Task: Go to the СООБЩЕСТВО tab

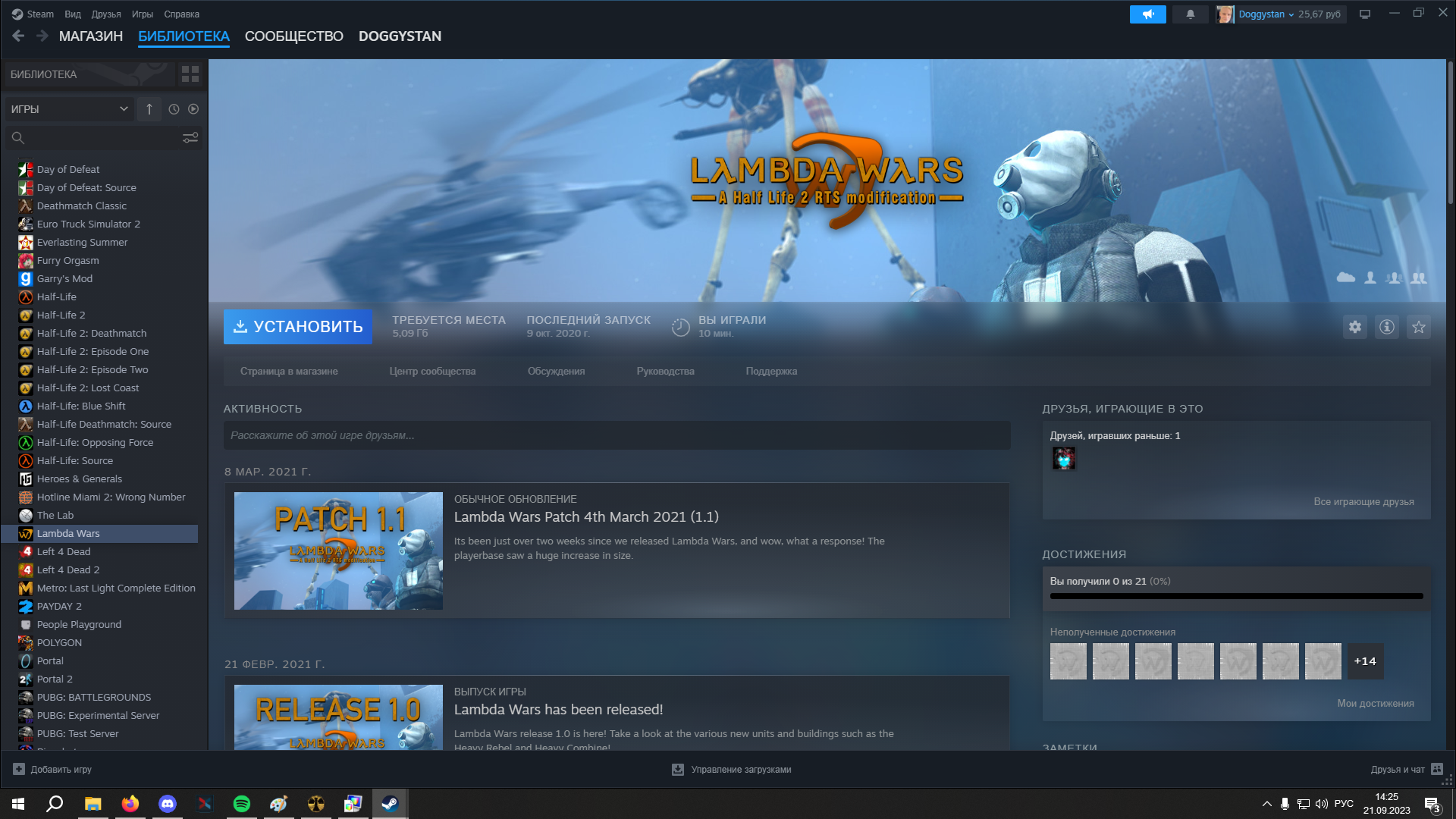Action: point(294,36)
